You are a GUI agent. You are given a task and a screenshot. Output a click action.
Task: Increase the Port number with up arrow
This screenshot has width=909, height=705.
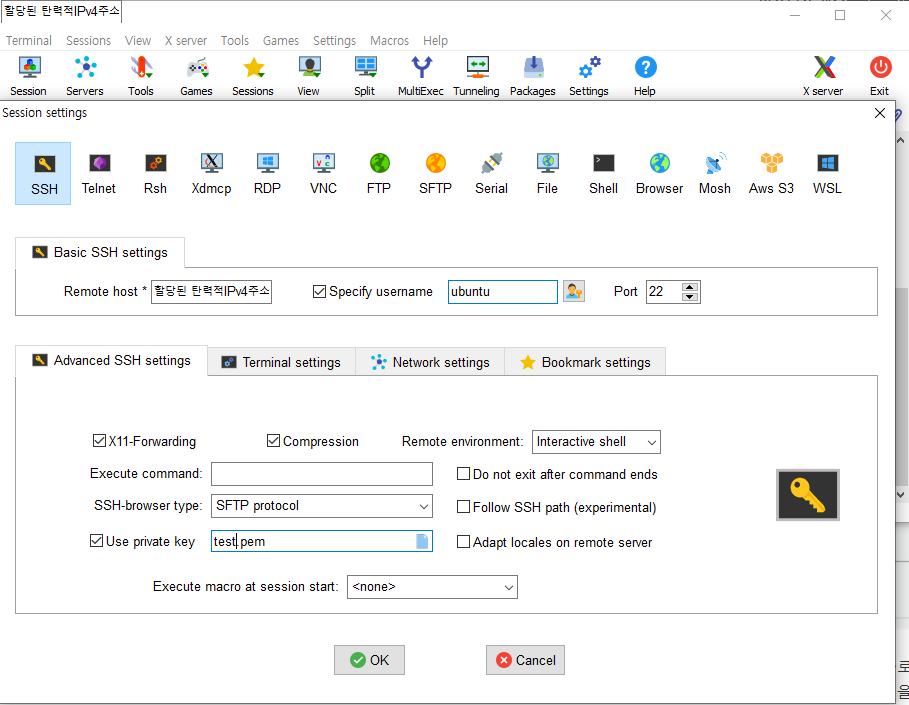click(689, 287)
